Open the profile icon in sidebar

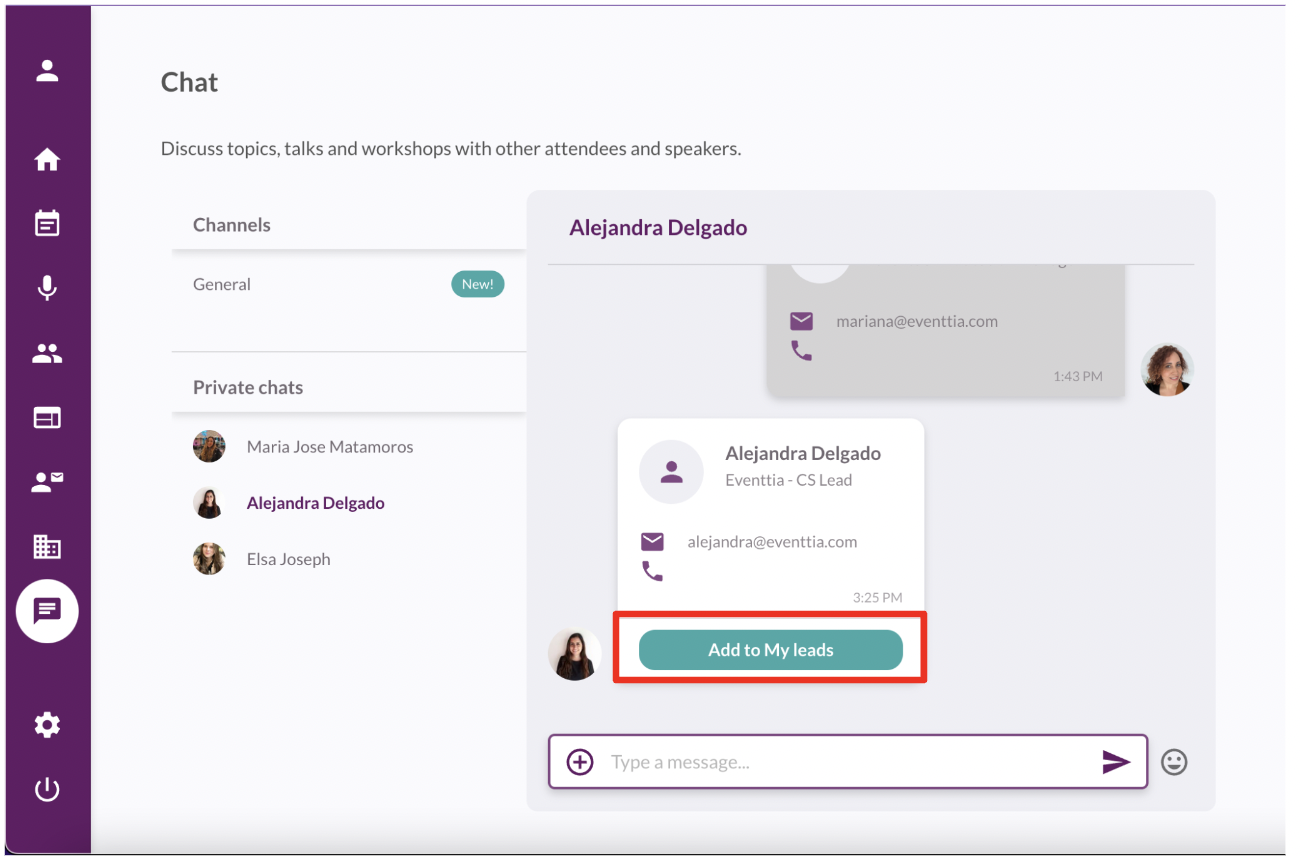[x=47, y=71]
